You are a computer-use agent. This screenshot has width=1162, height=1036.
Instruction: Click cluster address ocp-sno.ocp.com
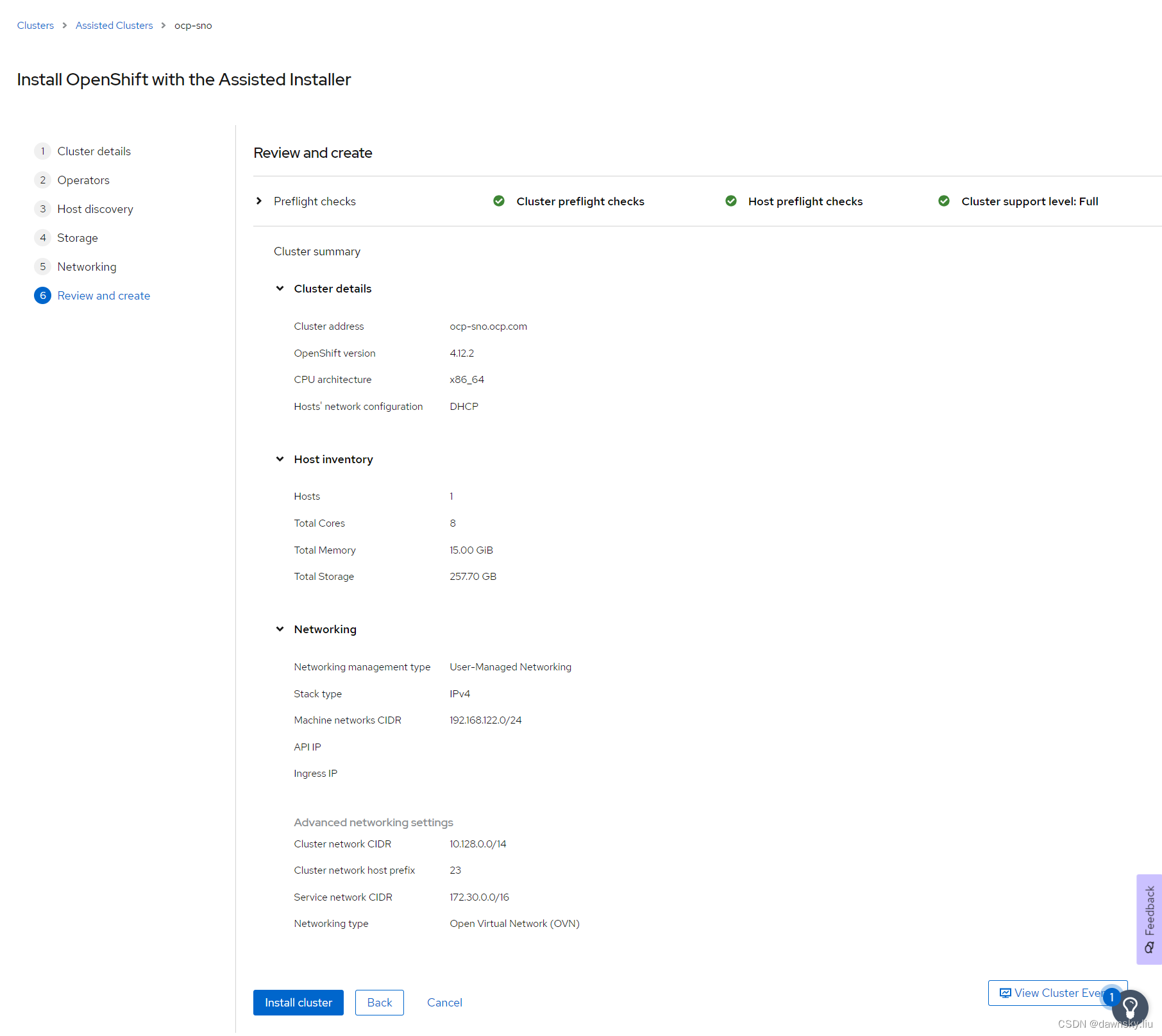(489, 327)
